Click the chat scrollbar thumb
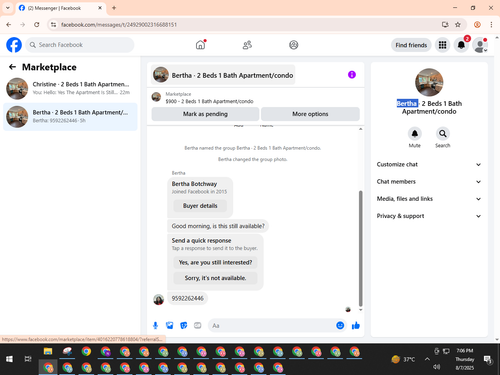Image resolution: width=500 pixels, height=375 pixels. point(360,248)
